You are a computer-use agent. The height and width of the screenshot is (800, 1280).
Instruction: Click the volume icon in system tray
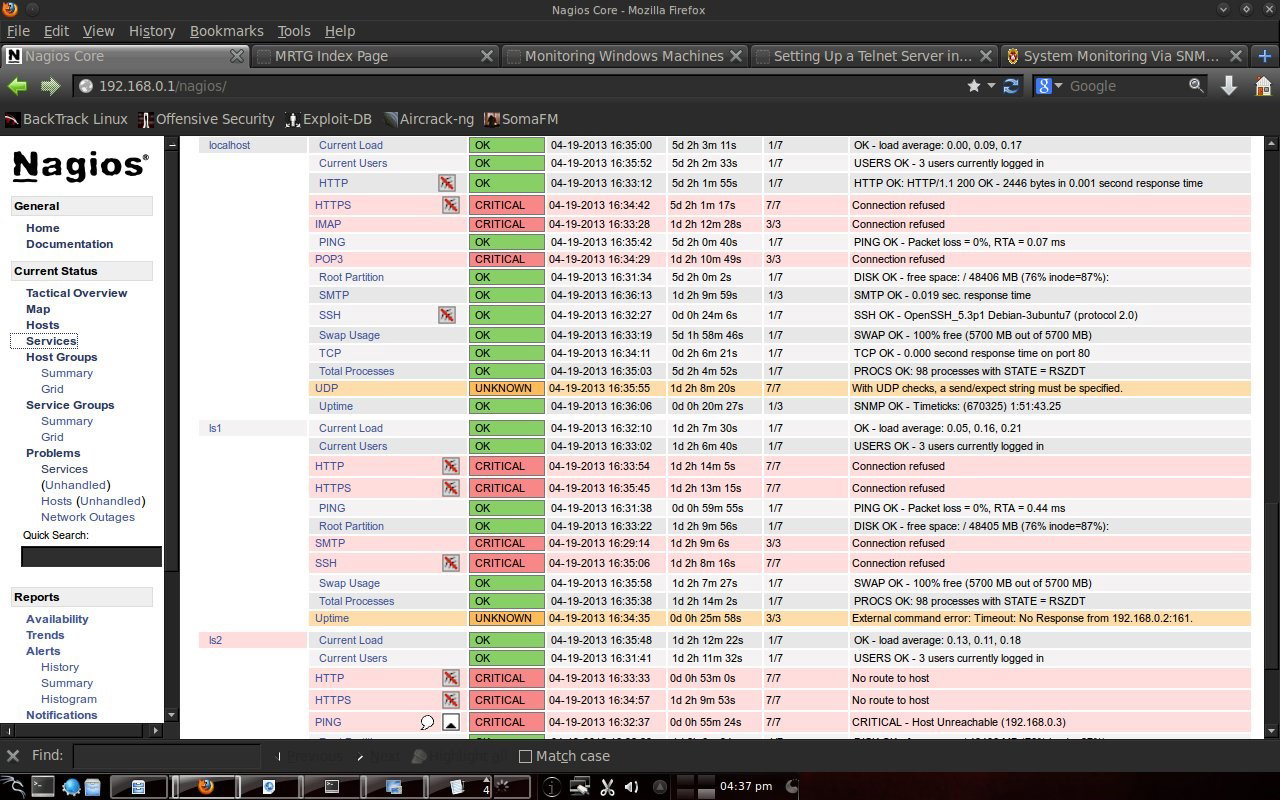(x=631, y=787)
